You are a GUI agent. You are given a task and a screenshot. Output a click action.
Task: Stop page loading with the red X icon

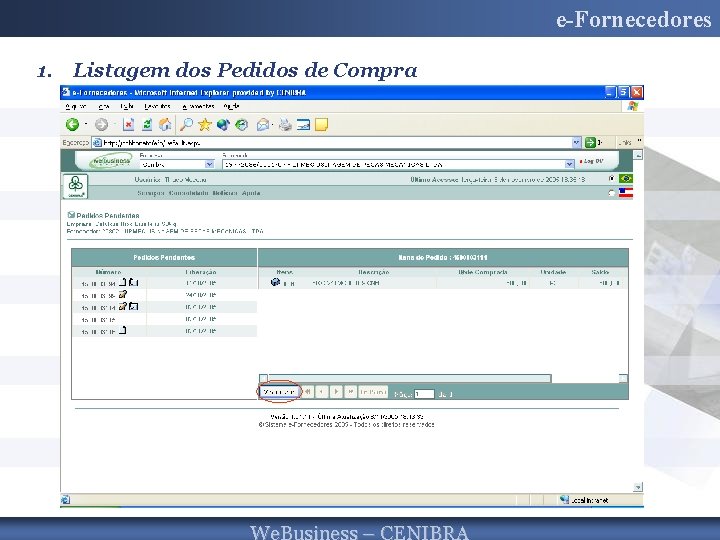click(x=128, y=124)
